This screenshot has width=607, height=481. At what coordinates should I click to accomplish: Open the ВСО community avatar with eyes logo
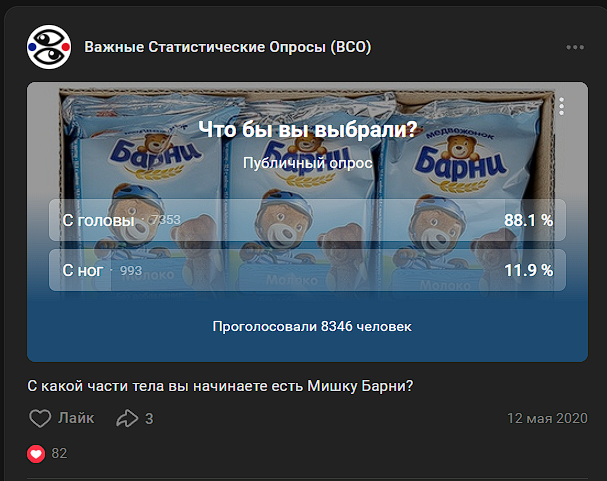tap(49, 47)
